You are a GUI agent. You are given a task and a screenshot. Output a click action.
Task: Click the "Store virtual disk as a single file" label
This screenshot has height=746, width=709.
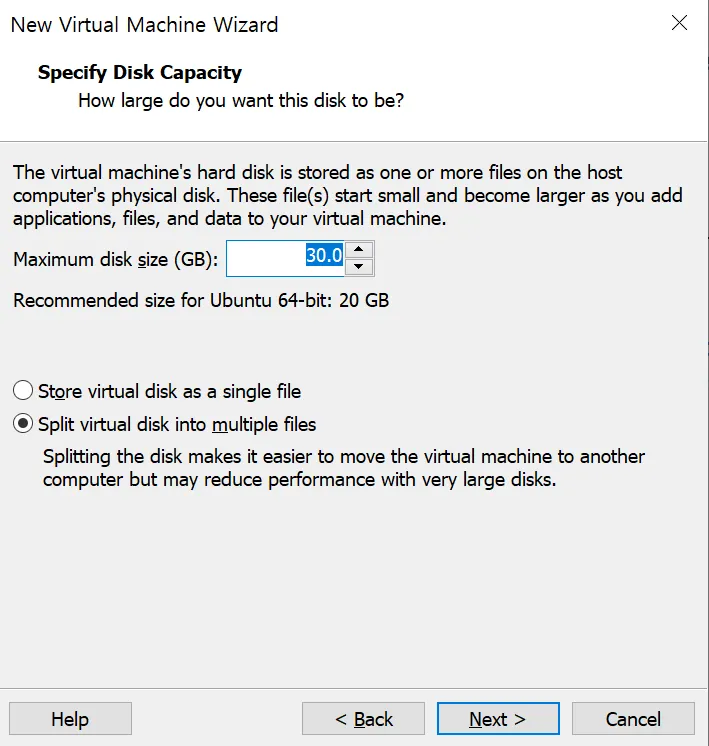pyautogui.click(x=169, y=391)
